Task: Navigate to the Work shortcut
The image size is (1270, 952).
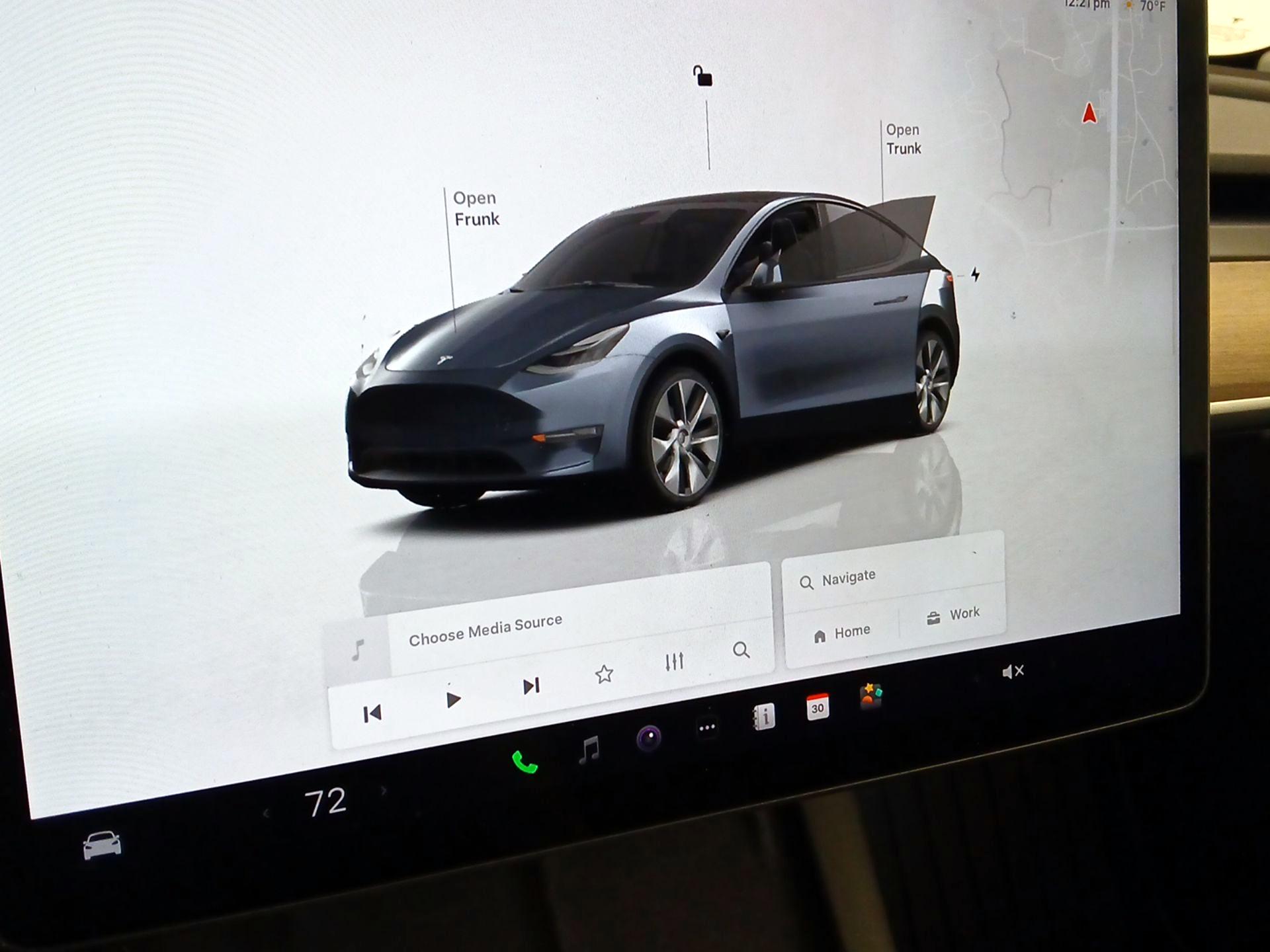Action: 953,615
